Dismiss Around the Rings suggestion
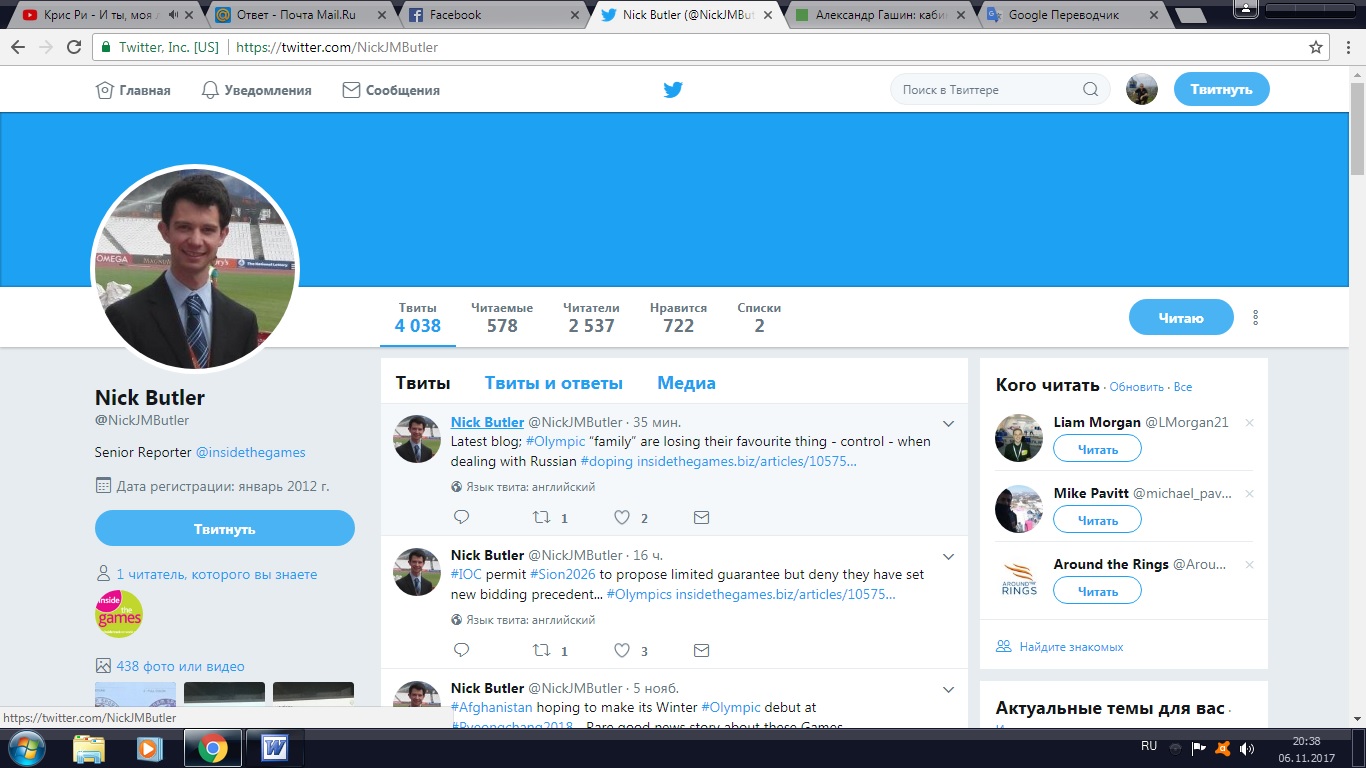This screenshot has height=768, width=1366. [x=1249, y=565]
